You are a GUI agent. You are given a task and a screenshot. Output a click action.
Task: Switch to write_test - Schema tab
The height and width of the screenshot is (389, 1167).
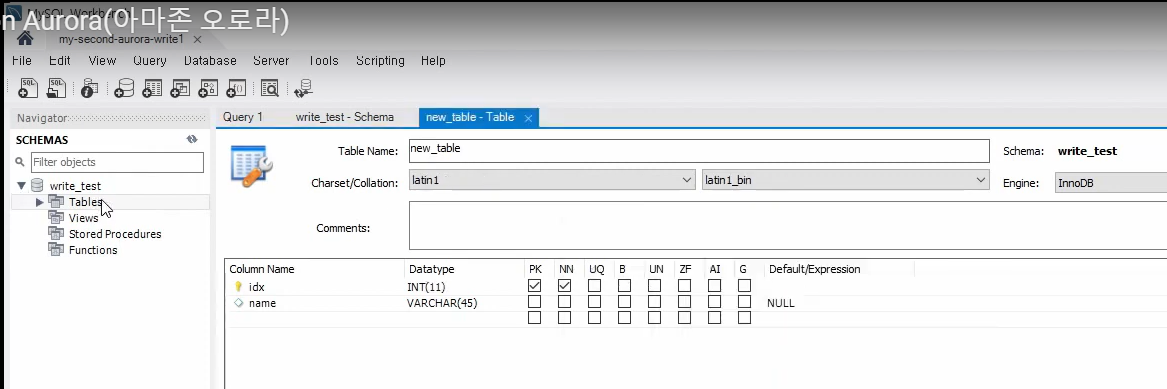pyautogui.click(x=345, y=117)
